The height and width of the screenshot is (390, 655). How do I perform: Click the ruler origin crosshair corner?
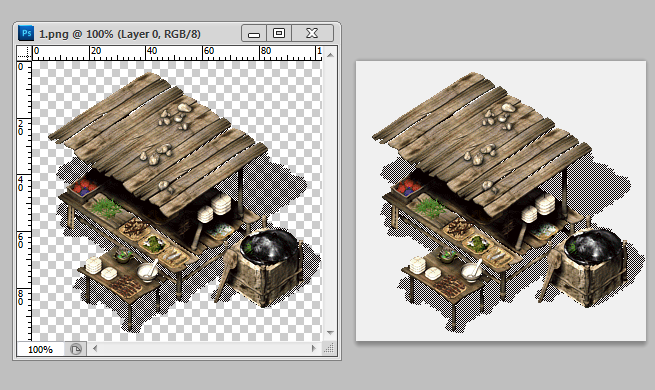pyautogui.click(x=24, y=53)
